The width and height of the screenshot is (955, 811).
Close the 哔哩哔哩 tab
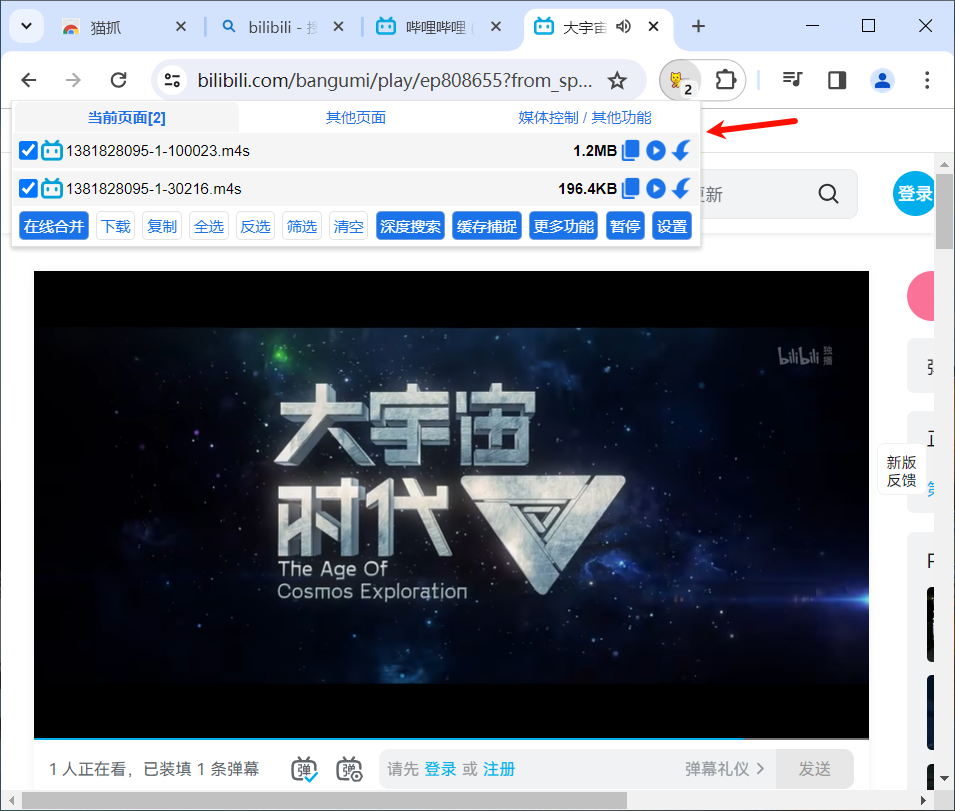(496, 26)
